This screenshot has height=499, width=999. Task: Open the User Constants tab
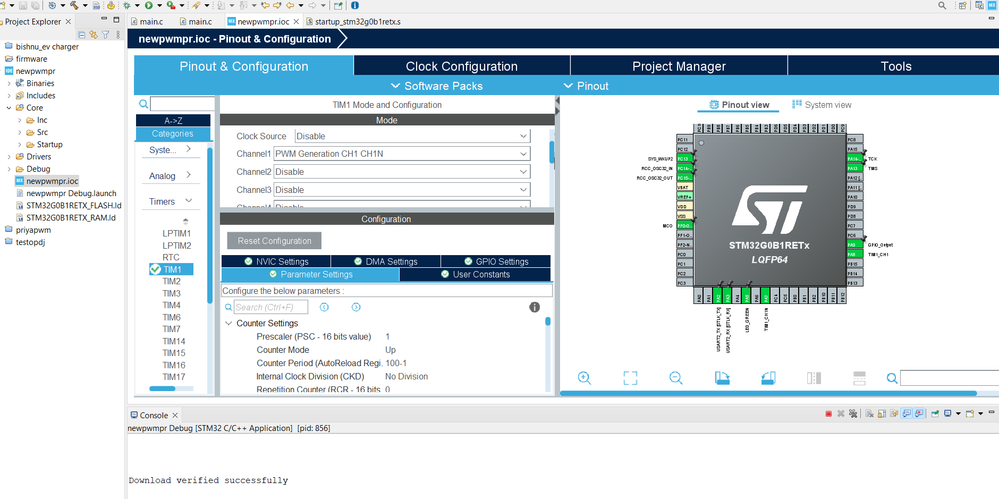click(x=475, y=274)
